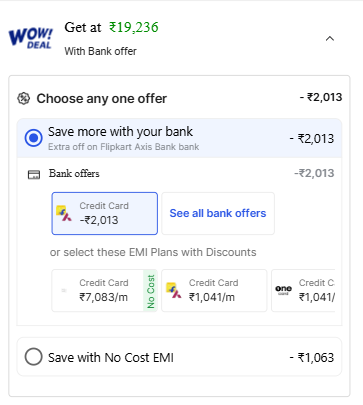Screen dimensions: 363x405
Task: Pick the Flipkart Axis Credit Card ₹1,041/m plan
Action: pyautogui.click(x=214, y=291)
